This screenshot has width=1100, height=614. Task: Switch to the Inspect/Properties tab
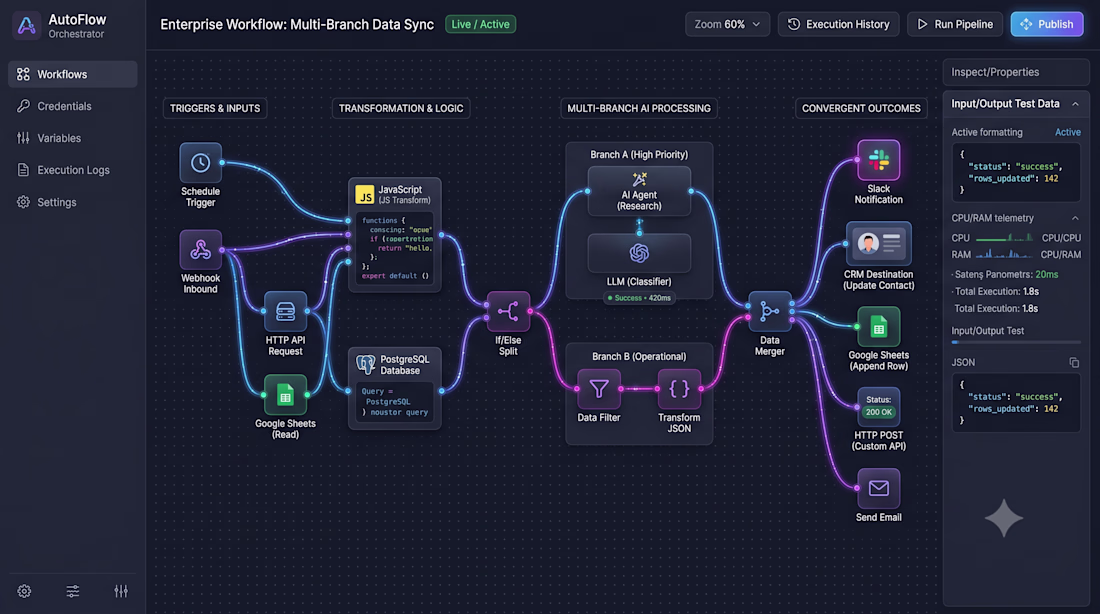coord(1016,72)
